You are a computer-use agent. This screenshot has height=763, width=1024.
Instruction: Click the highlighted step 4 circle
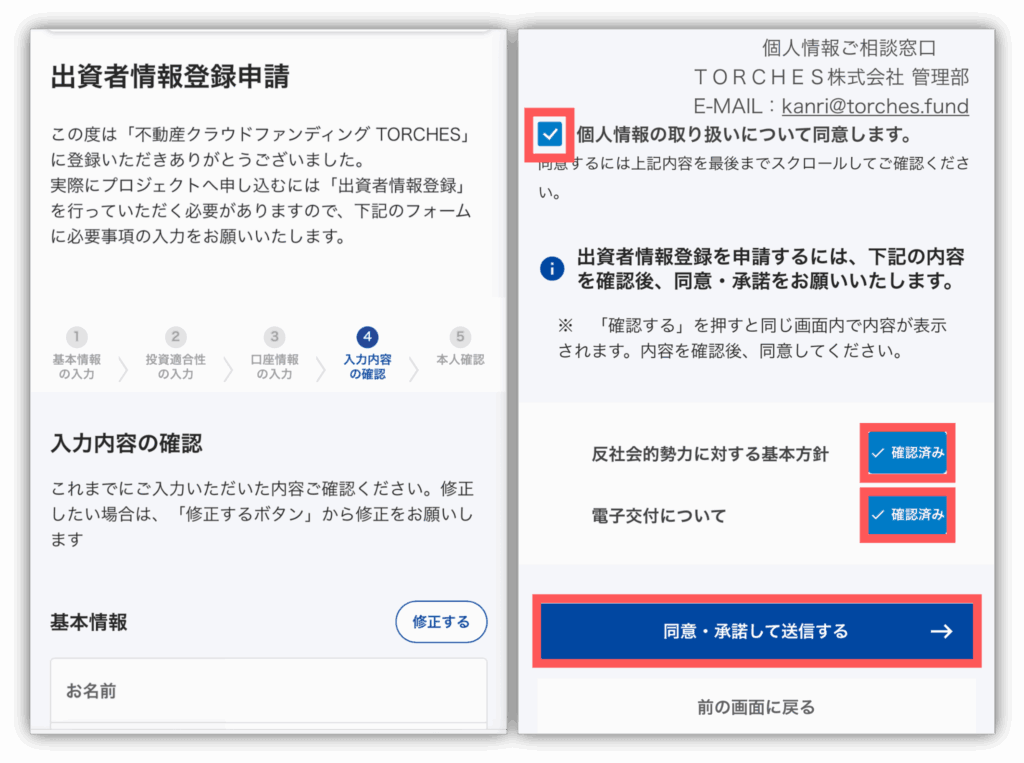367,337
